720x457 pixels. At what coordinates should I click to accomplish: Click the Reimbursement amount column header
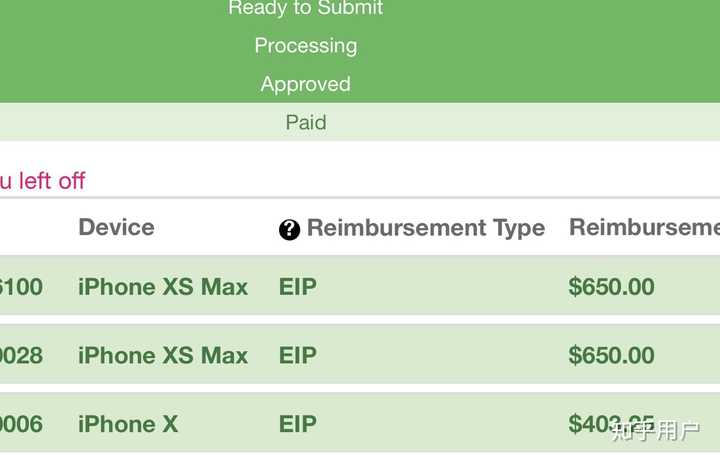[x=644, y=227]
